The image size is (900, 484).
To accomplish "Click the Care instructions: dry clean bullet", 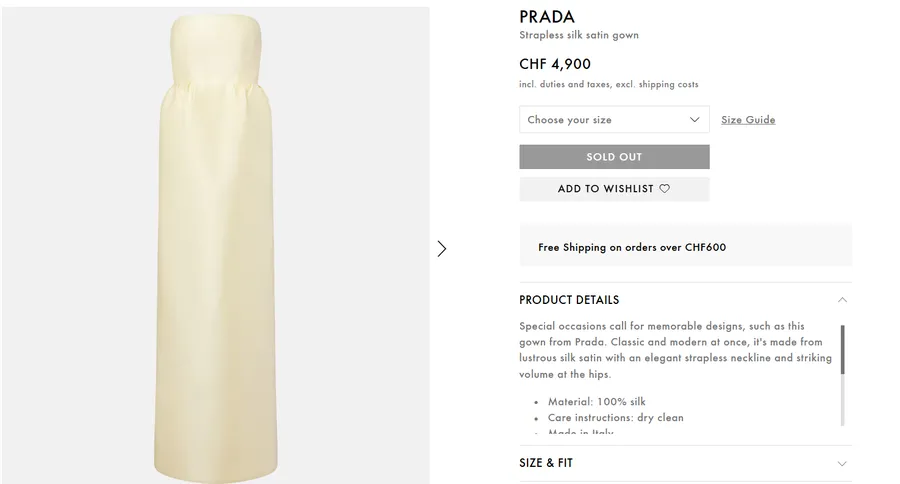I will 615,418.
